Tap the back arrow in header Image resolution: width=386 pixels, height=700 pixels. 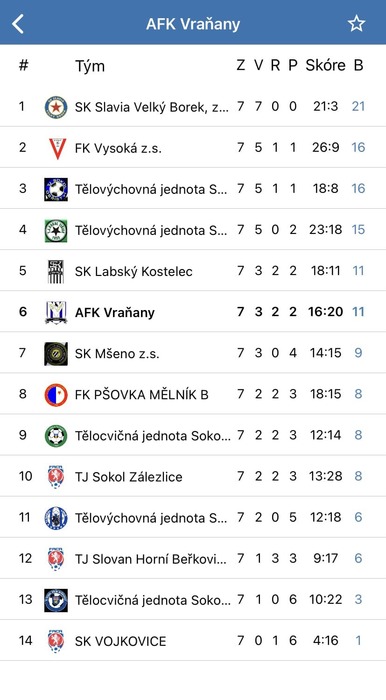pos(18,24)
